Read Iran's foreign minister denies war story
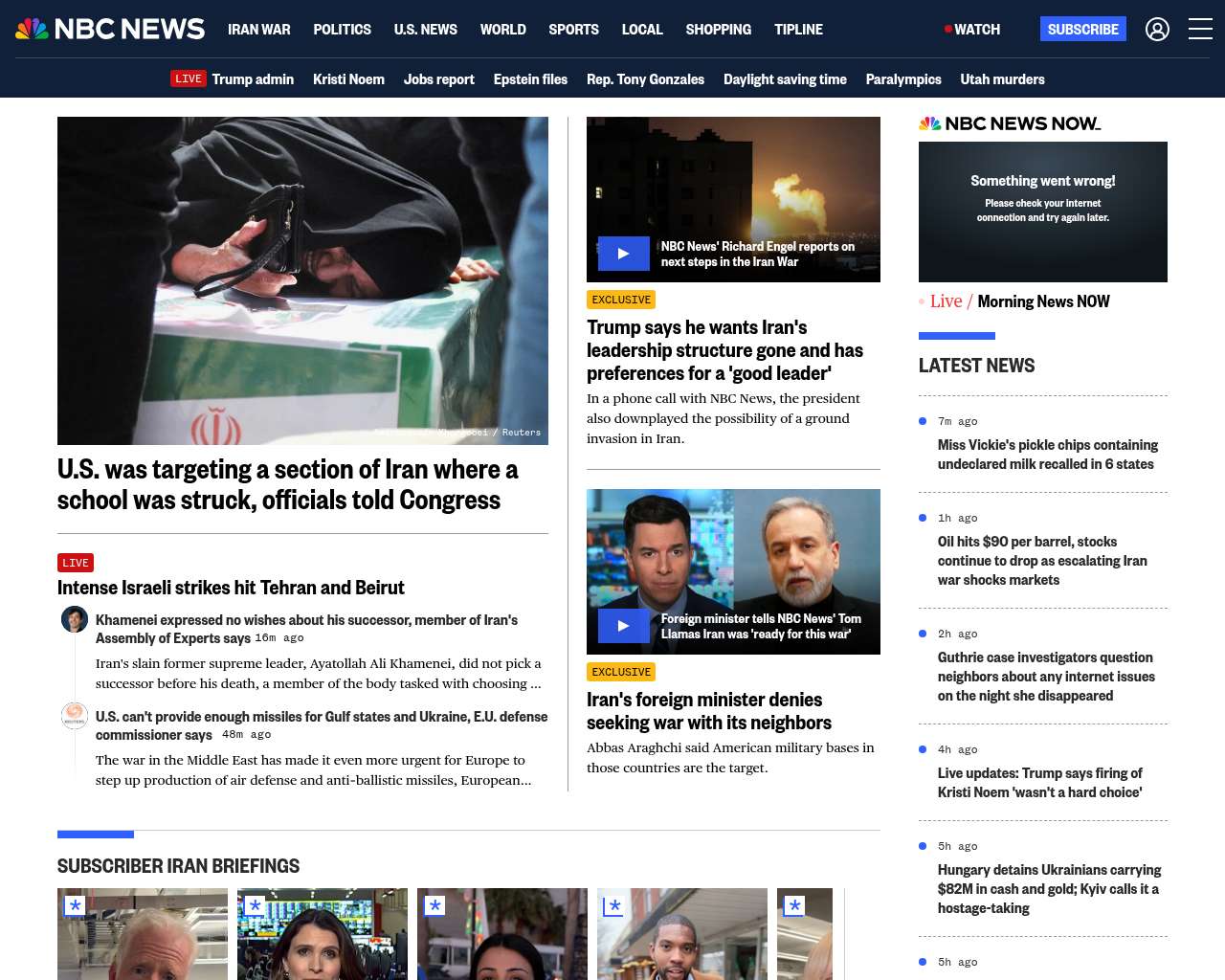The width and height of the screenshot is (1225, 980). (x=709, y=711)
